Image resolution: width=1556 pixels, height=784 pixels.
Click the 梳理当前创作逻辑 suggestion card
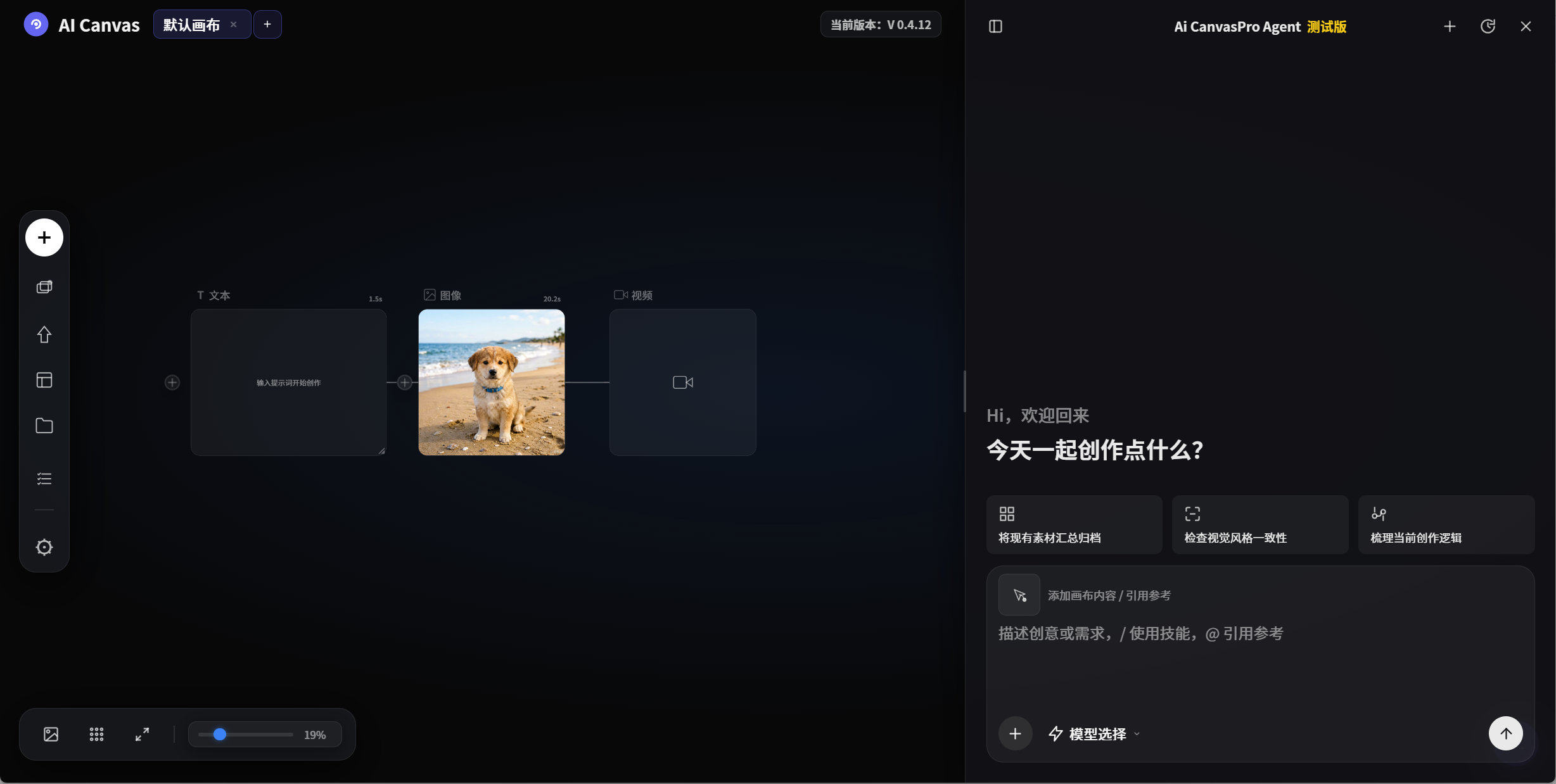[1446, 525]
